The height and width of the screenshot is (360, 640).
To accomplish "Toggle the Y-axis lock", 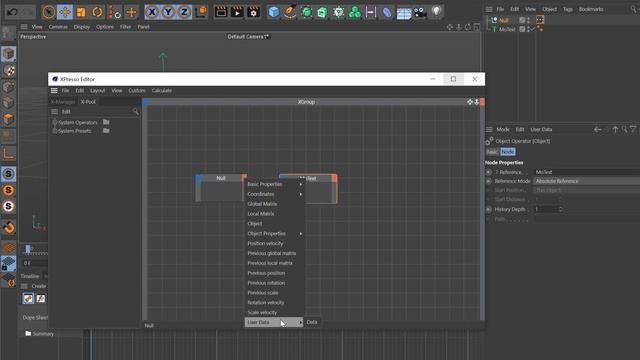I will tap(168, 12).
